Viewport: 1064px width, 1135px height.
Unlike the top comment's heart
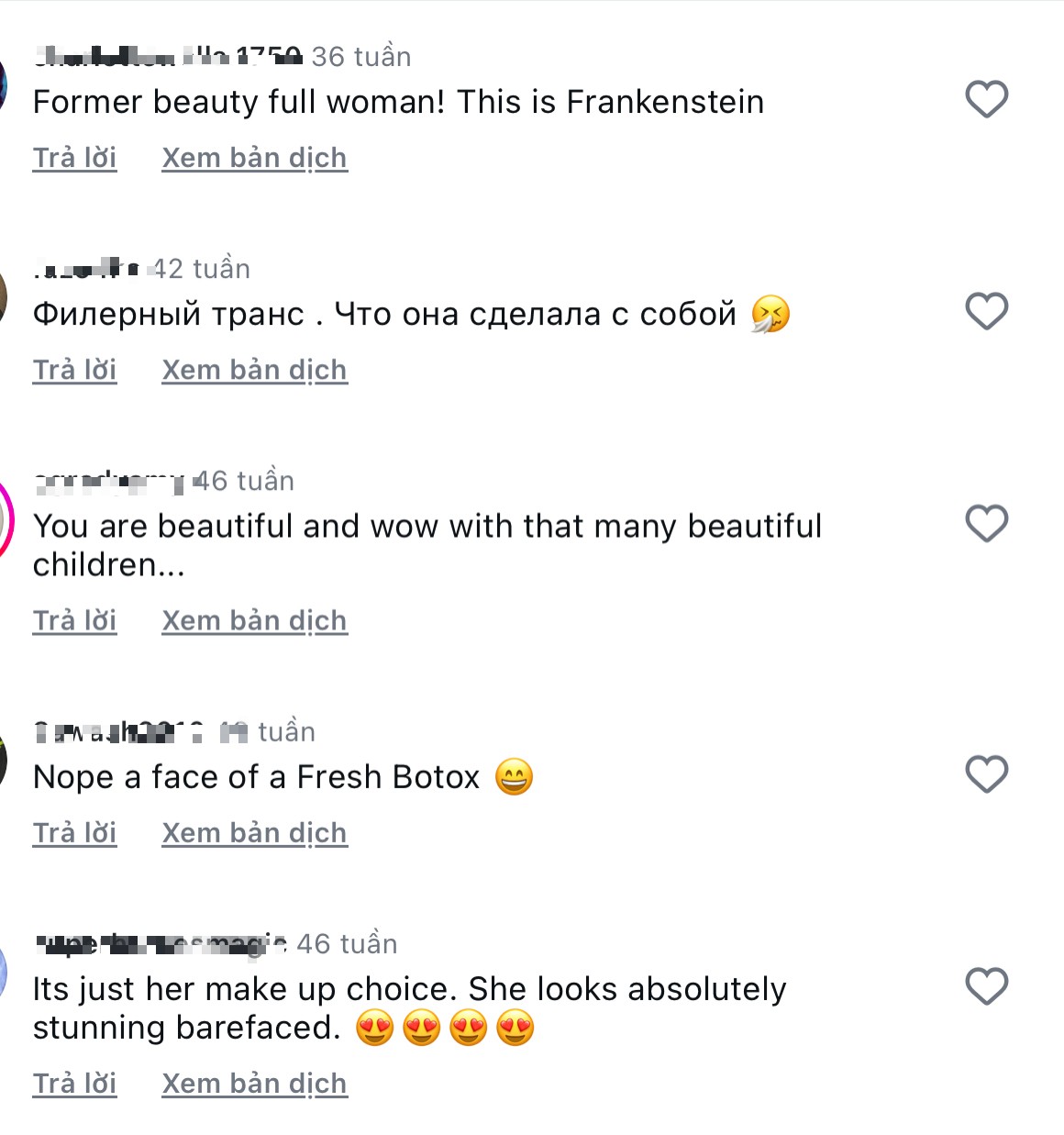click(x=986, y=98)
